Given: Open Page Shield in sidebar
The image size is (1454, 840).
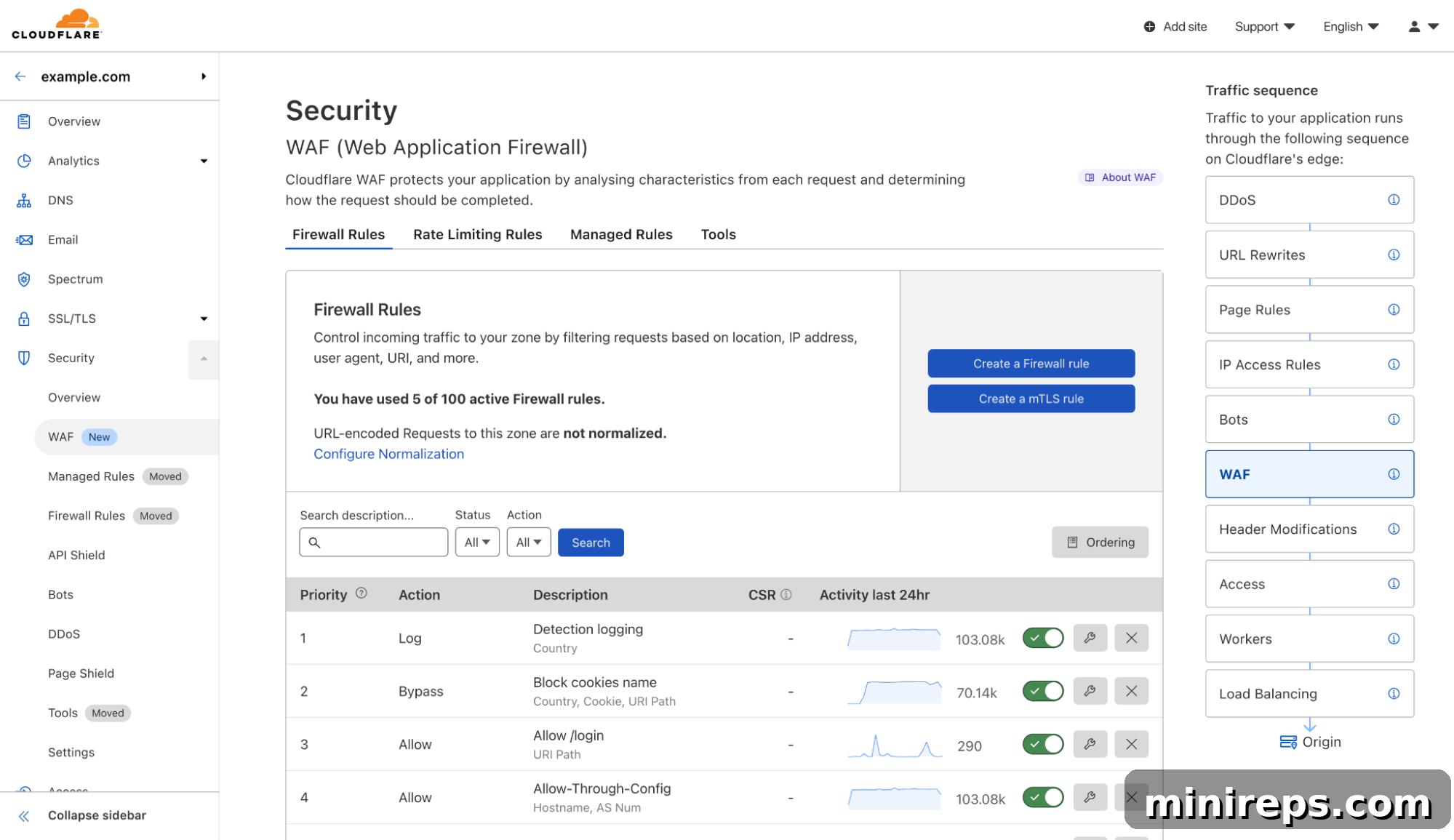Looking at the screenshot, I should click(81, 673).
